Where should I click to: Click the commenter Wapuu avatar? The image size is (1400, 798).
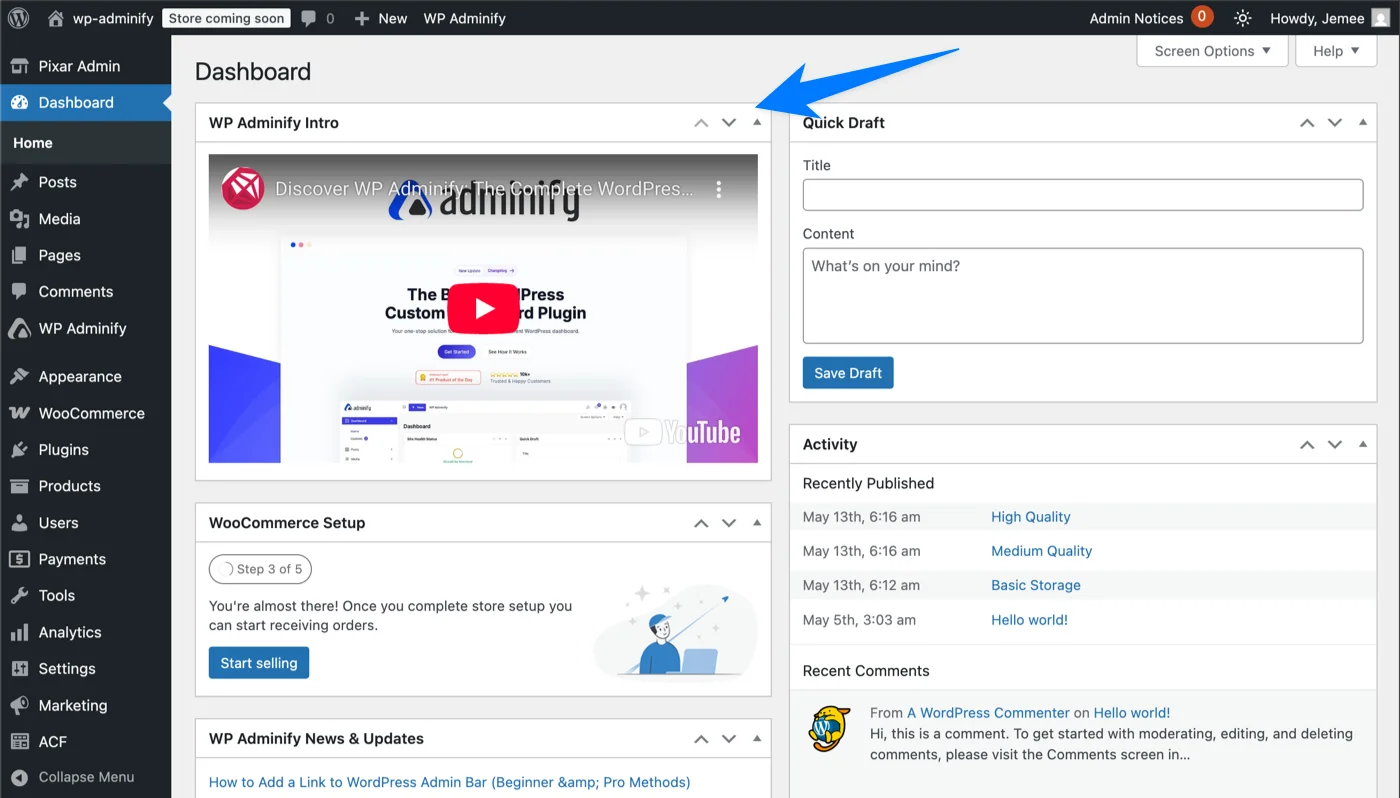click(830, 729)
